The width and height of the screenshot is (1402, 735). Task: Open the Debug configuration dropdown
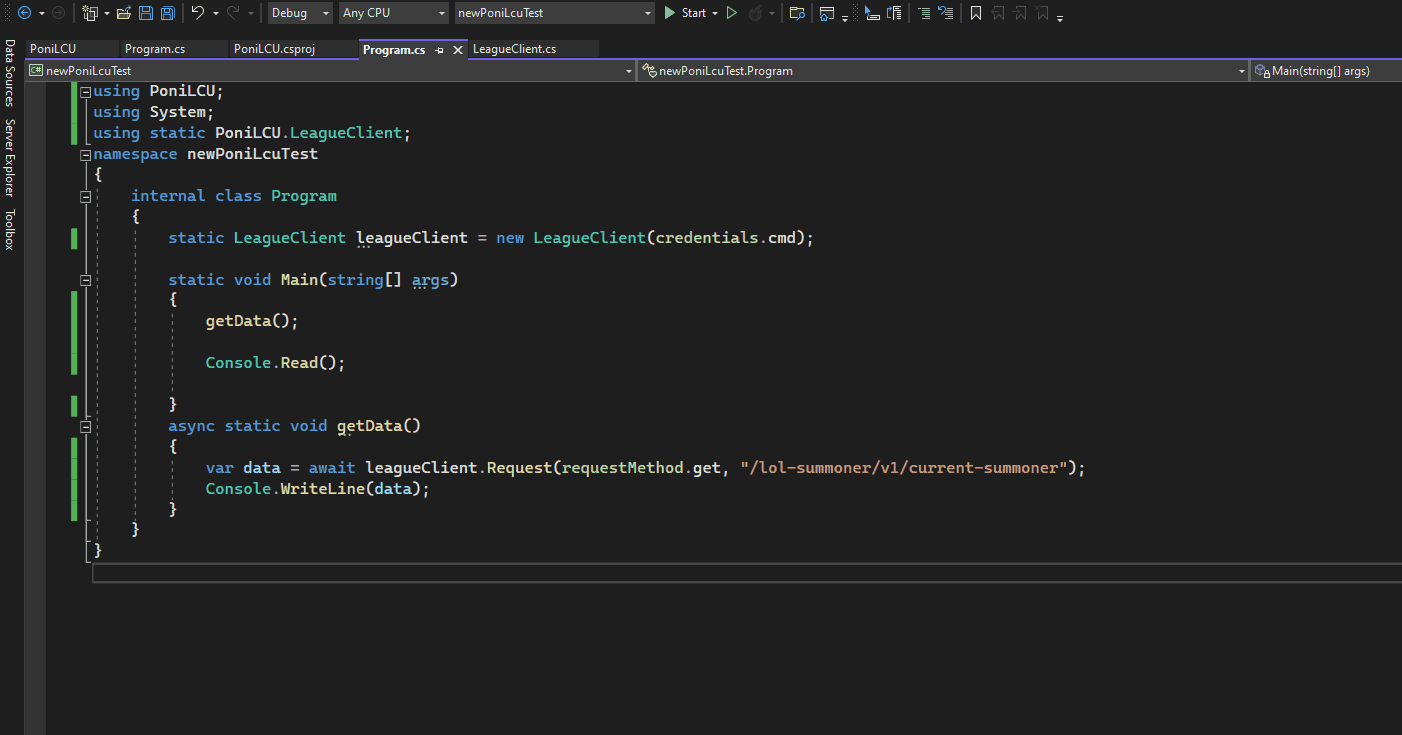(328, 12)
